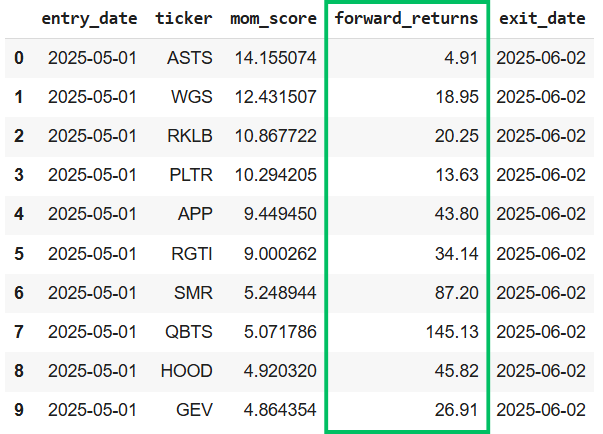Select ticker cell RGTI

(x=192, y=254)
